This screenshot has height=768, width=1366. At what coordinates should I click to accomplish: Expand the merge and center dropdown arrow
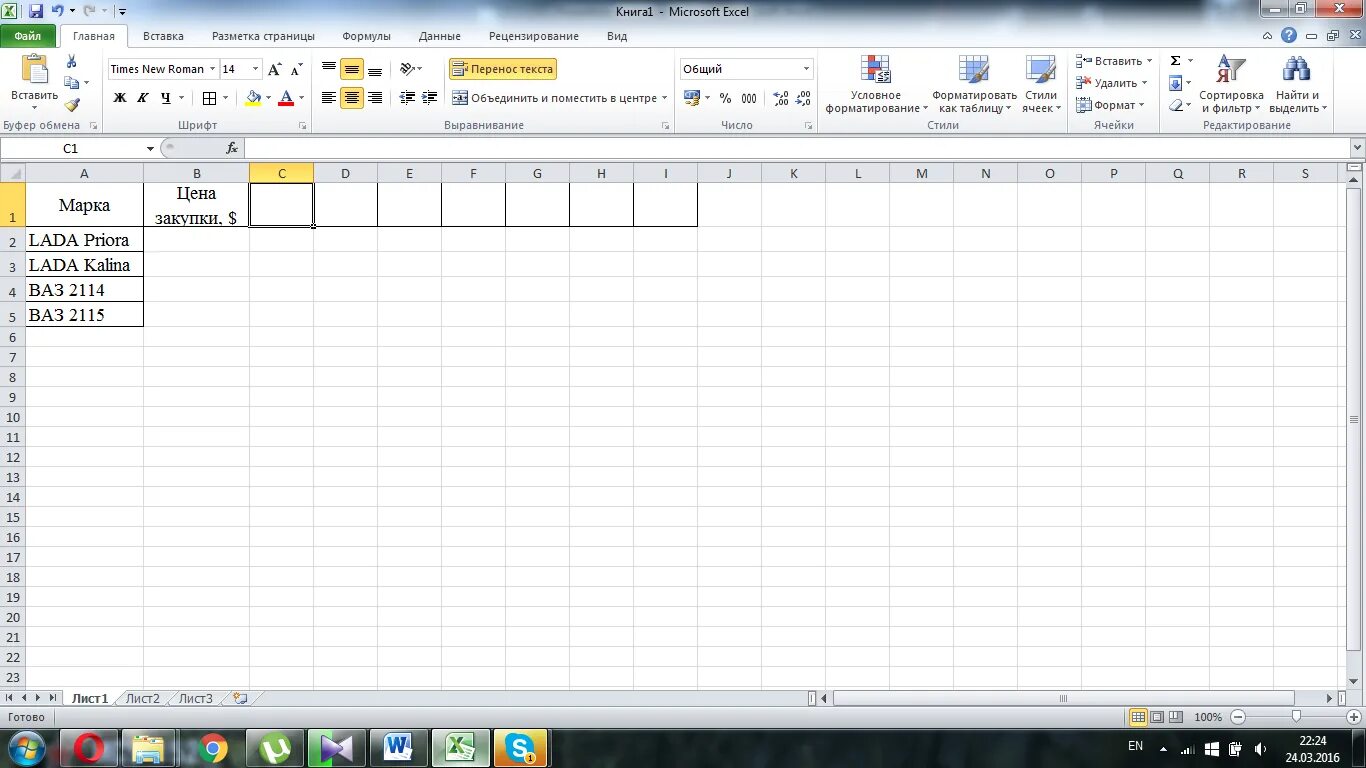tap(664, 98)
